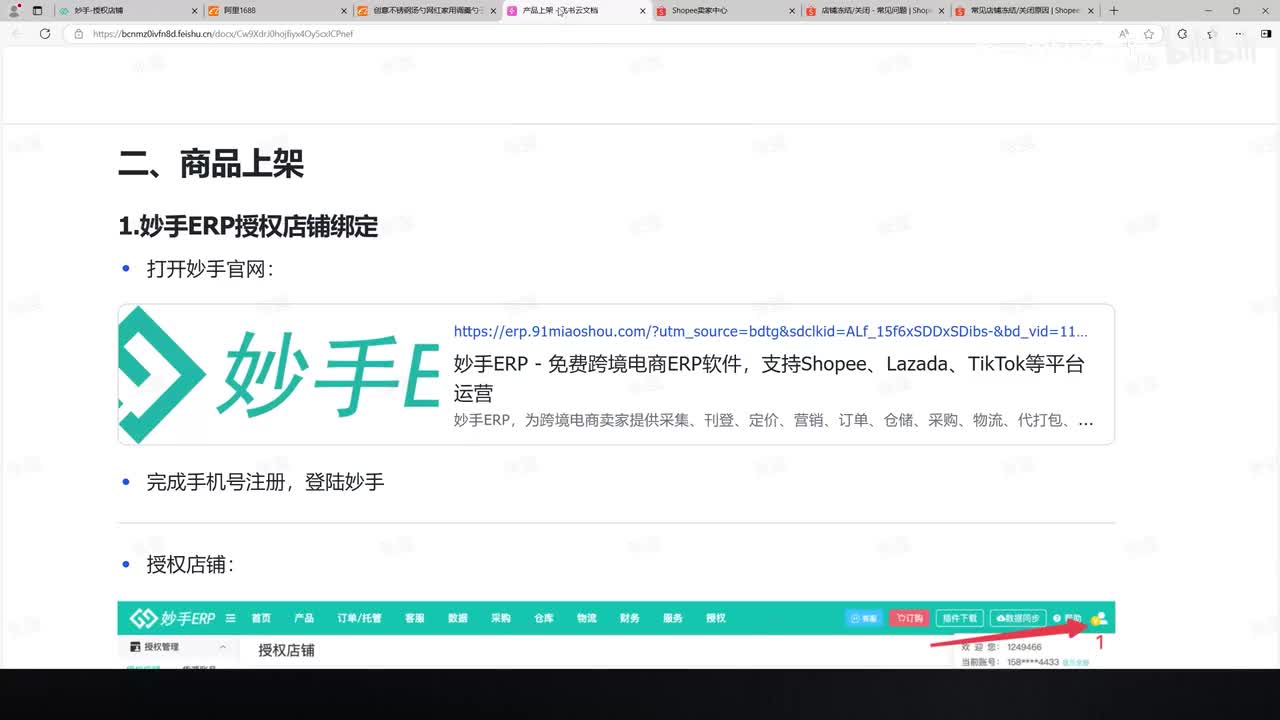Click the user avatar icon in ERP screenshot
This screenshot has width=1280, height=720.
point(1099,618)
